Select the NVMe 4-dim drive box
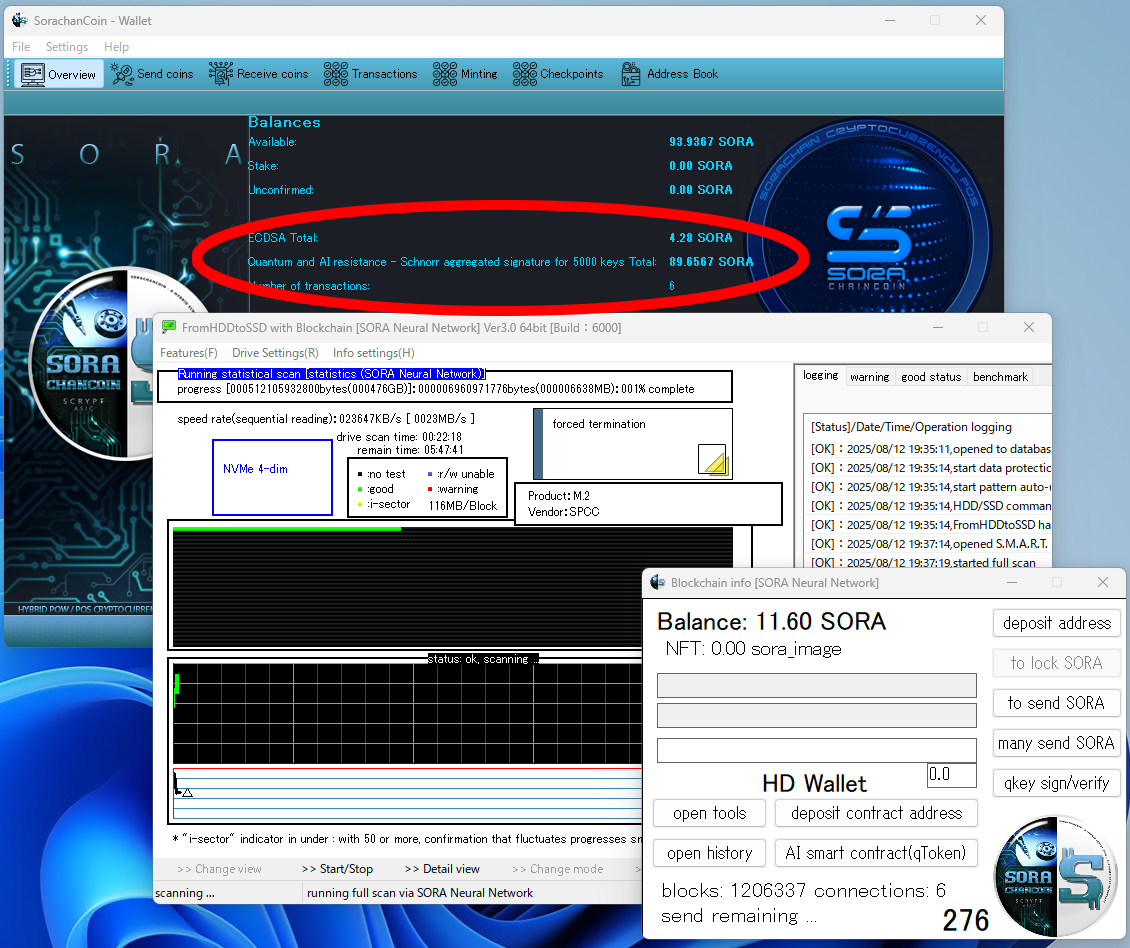Image resolution: width=1130 pixels, height=948 pixels. click(x=272, y=477)
